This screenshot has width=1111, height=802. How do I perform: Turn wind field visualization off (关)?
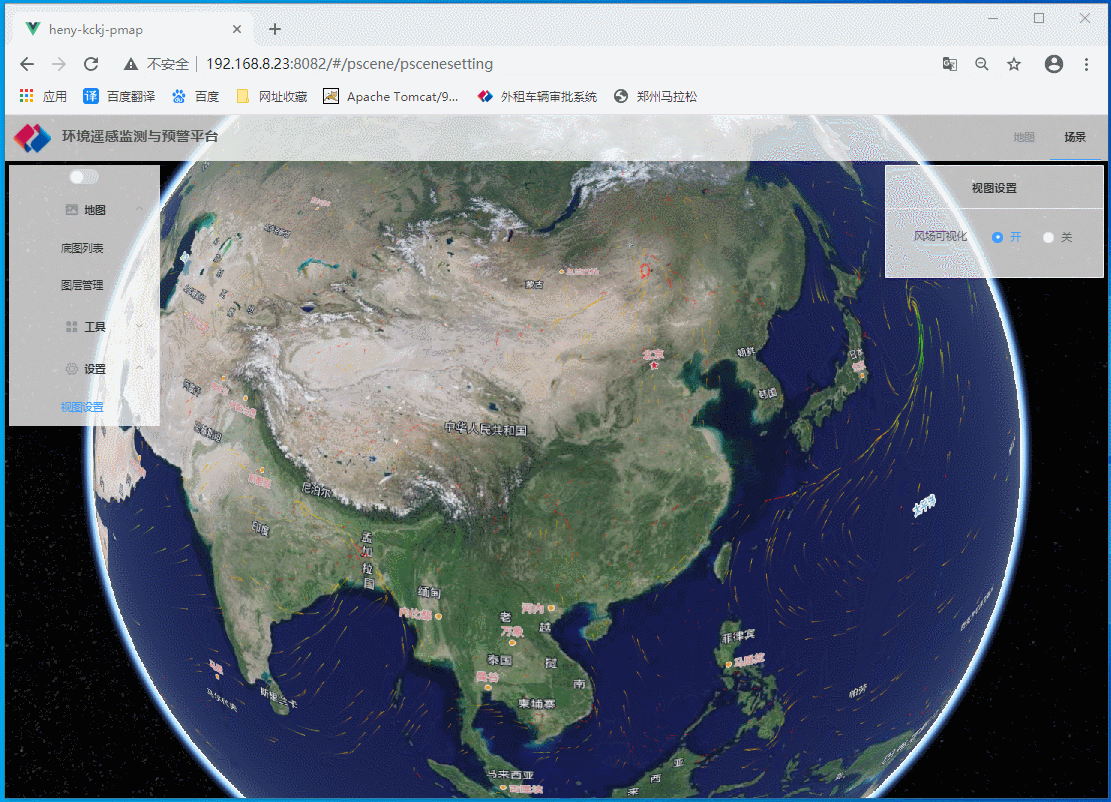pos(1049,237)
